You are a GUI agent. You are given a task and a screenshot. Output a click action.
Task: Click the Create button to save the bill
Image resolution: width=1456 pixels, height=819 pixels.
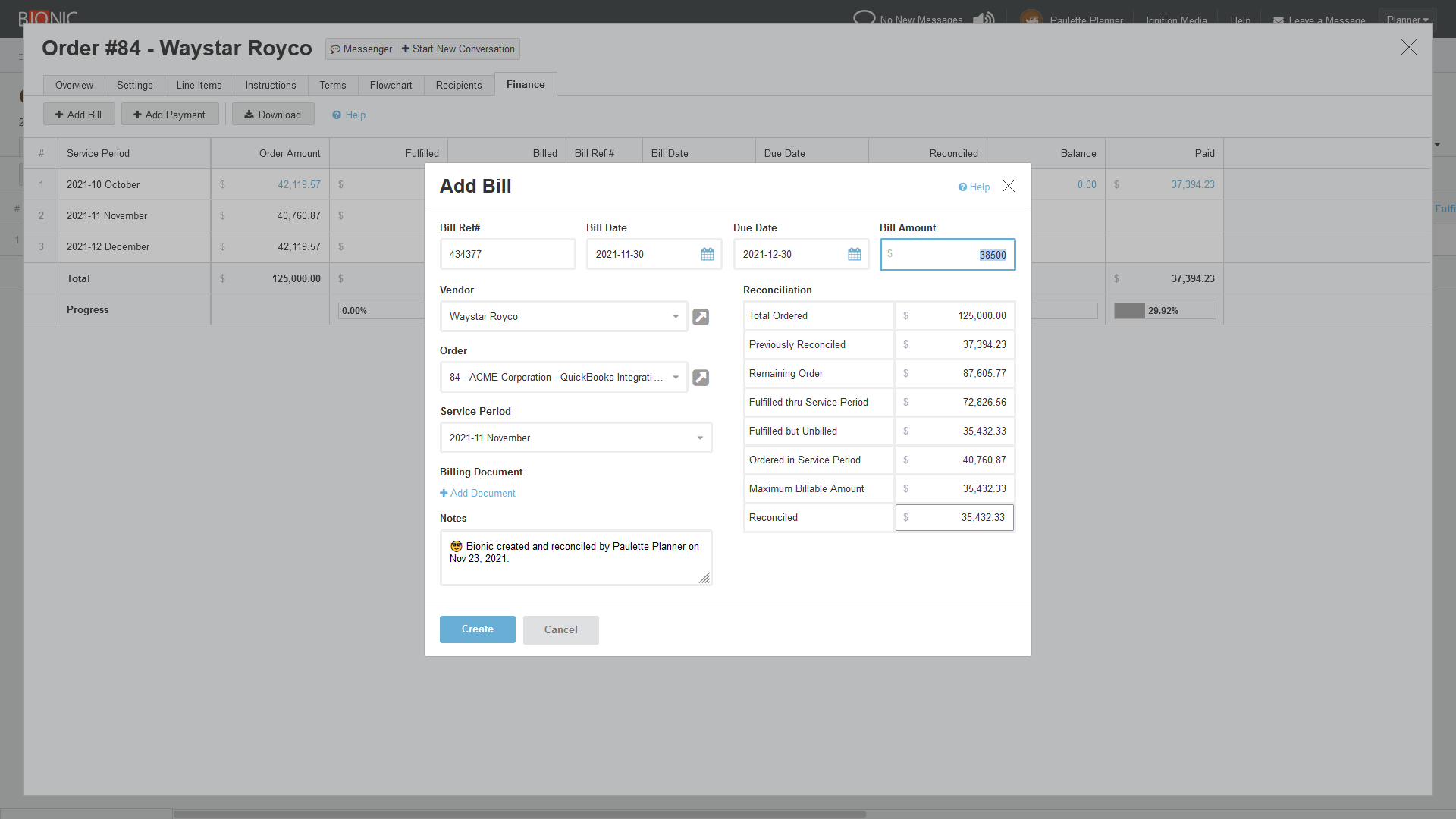coord(477,629)
